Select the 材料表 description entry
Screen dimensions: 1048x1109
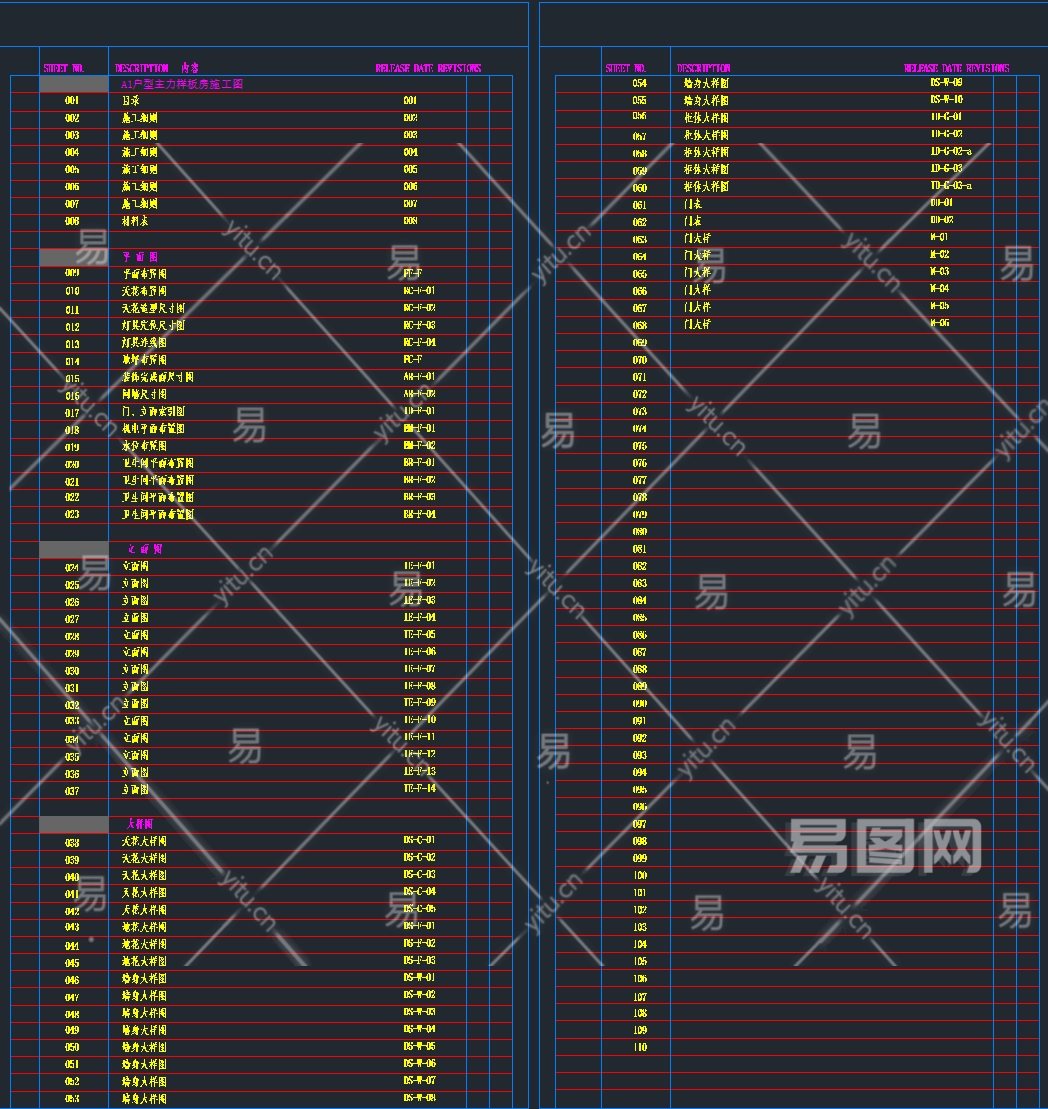(139, 221)
